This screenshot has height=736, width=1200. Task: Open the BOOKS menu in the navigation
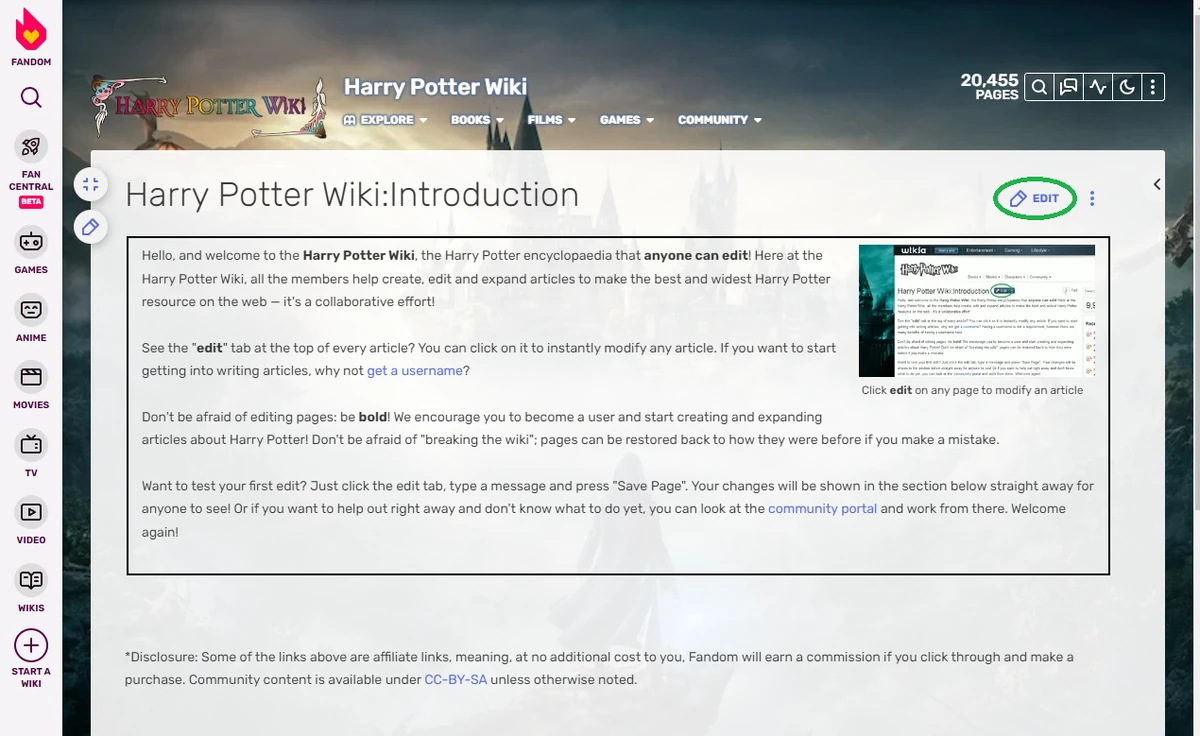[x=477, y=120]
